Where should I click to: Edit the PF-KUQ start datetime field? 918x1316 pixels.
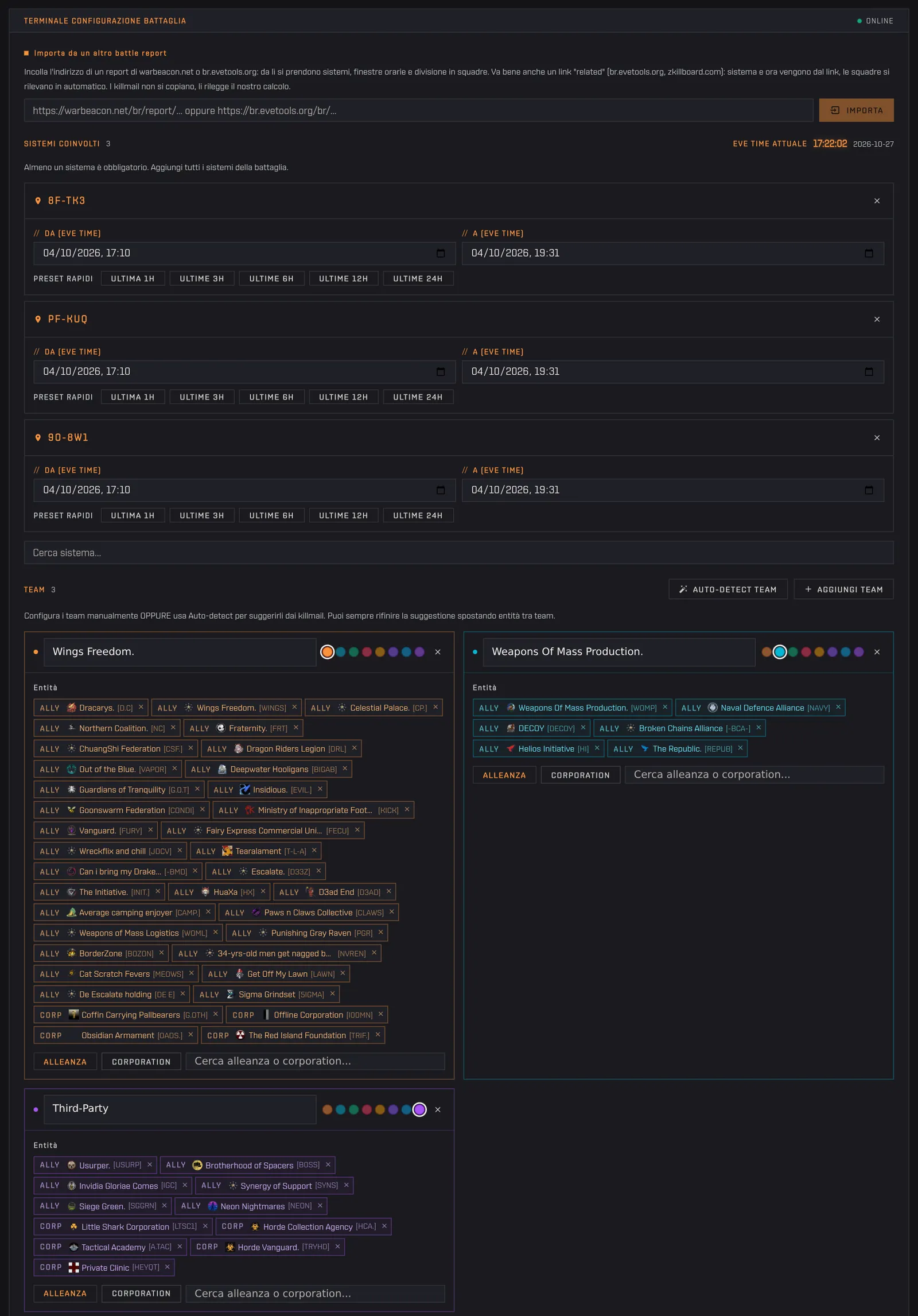pos(244,372)
